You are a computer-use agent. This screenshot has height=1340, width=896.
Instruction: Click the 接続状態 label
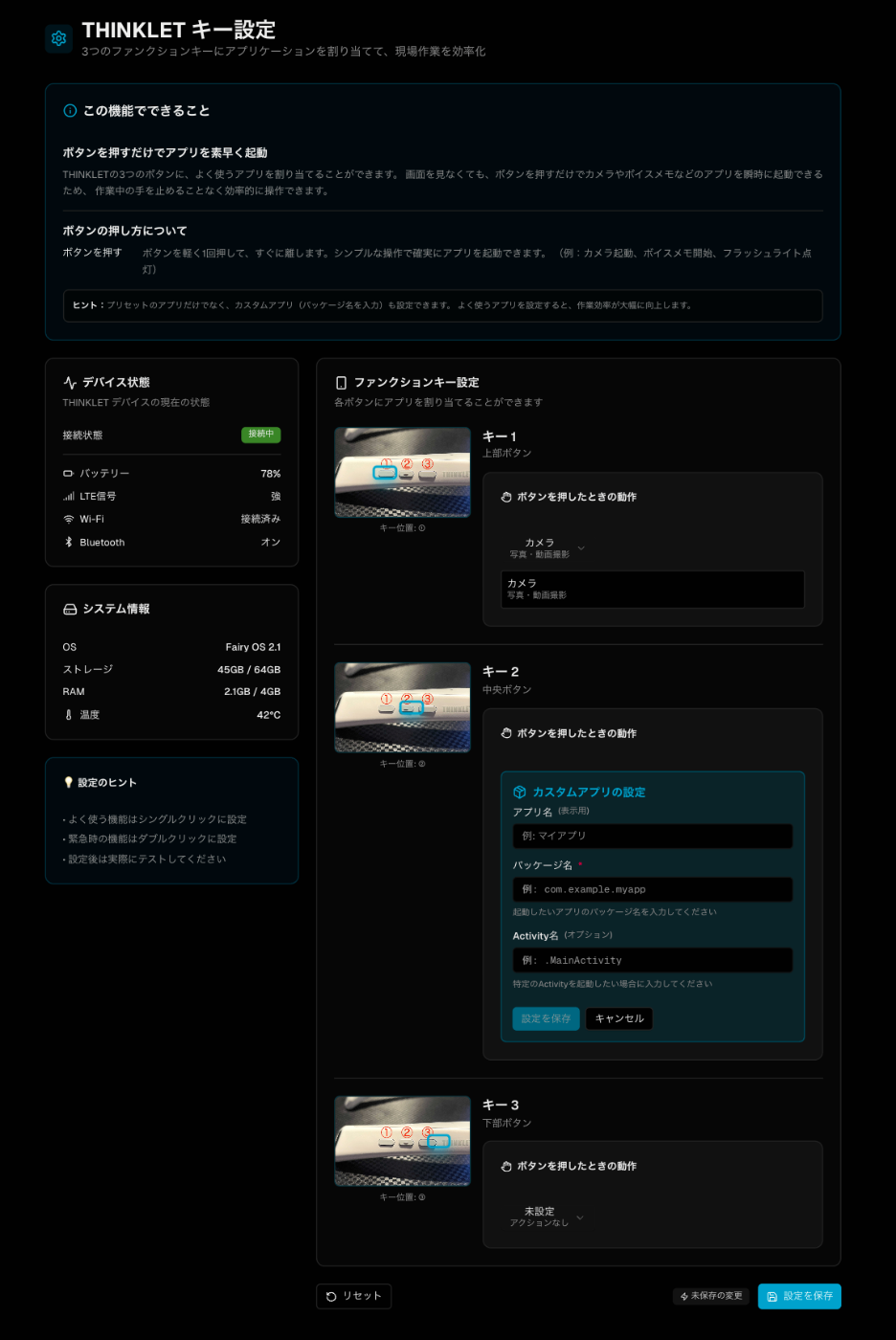tap(82, 435)
